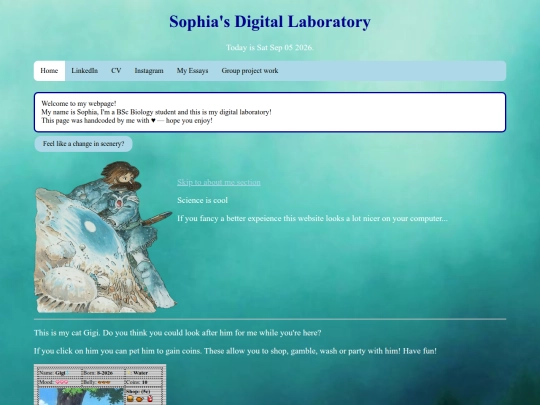Click the 'Shop:' label in the game
Viewport: 540px width, 405px height.
tap(138, 392)
